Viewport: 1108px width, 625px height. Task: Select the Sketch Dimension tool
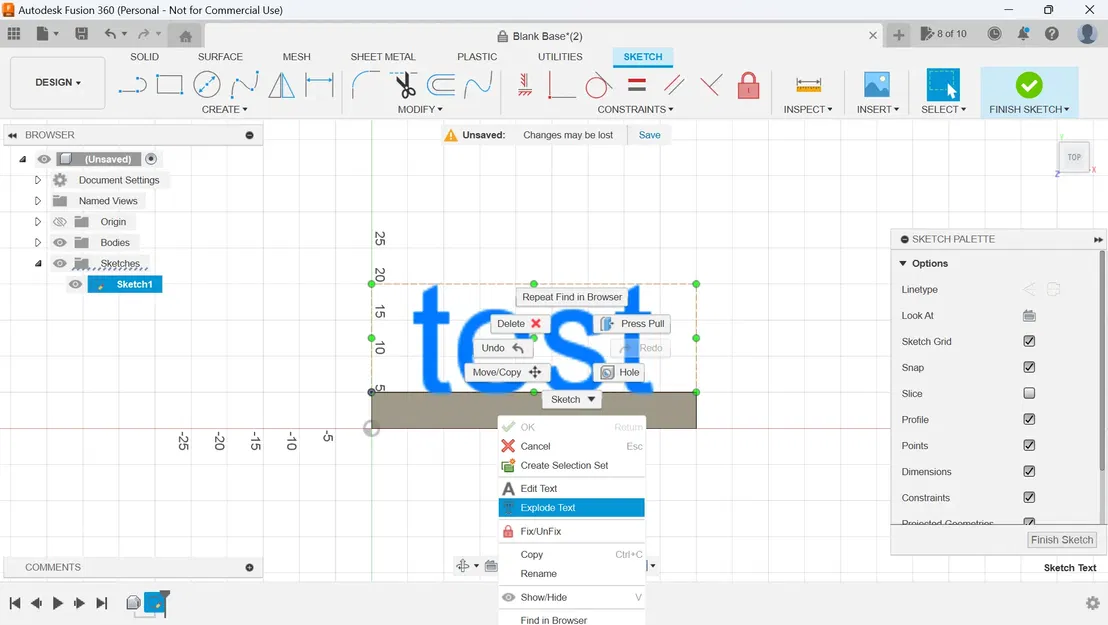pyautogui.click(x=319, y=86)
